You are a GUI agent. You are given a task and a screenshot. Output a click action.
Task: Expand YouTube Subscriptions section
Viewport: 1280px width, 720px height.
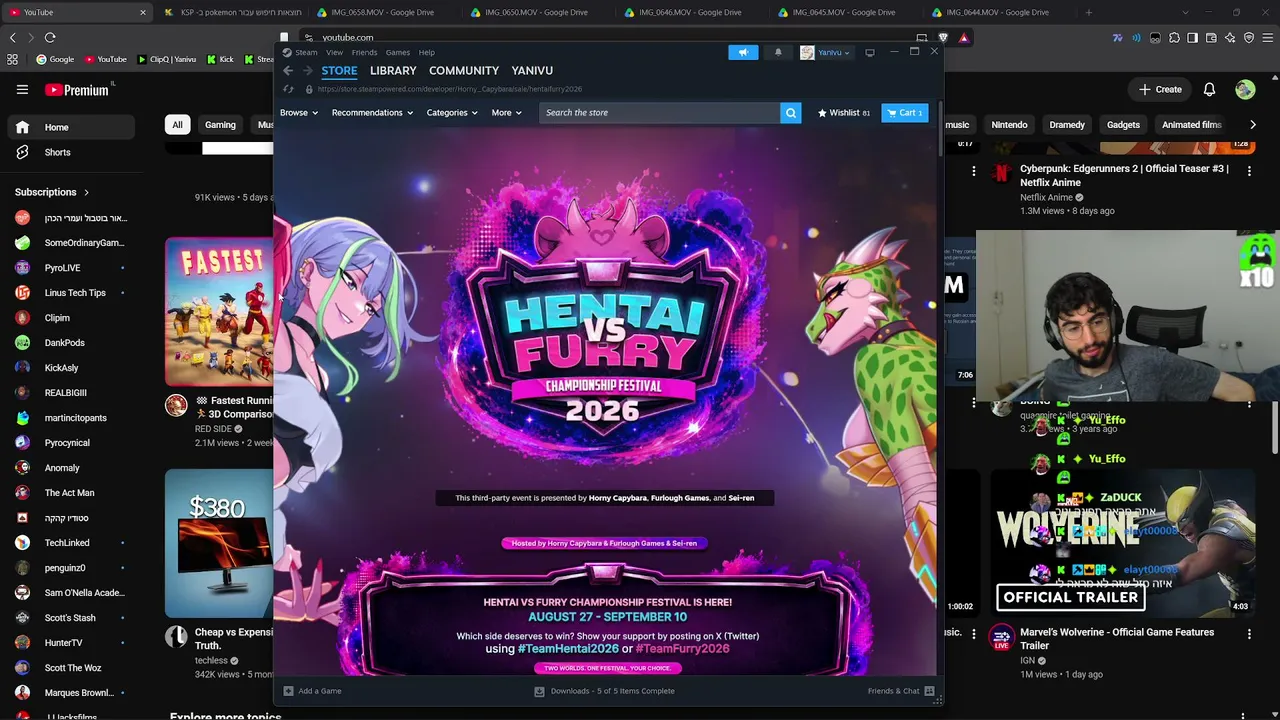click(52, 192)
